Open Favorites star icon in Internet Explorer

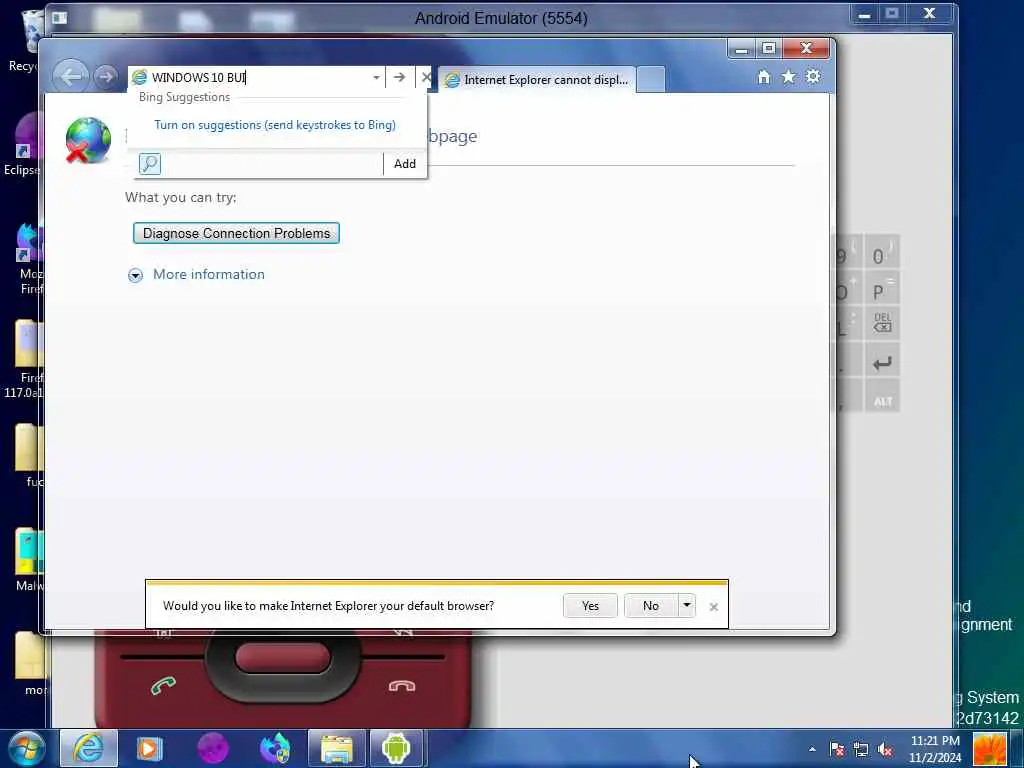pyautogui.click(x=788, y=77)
